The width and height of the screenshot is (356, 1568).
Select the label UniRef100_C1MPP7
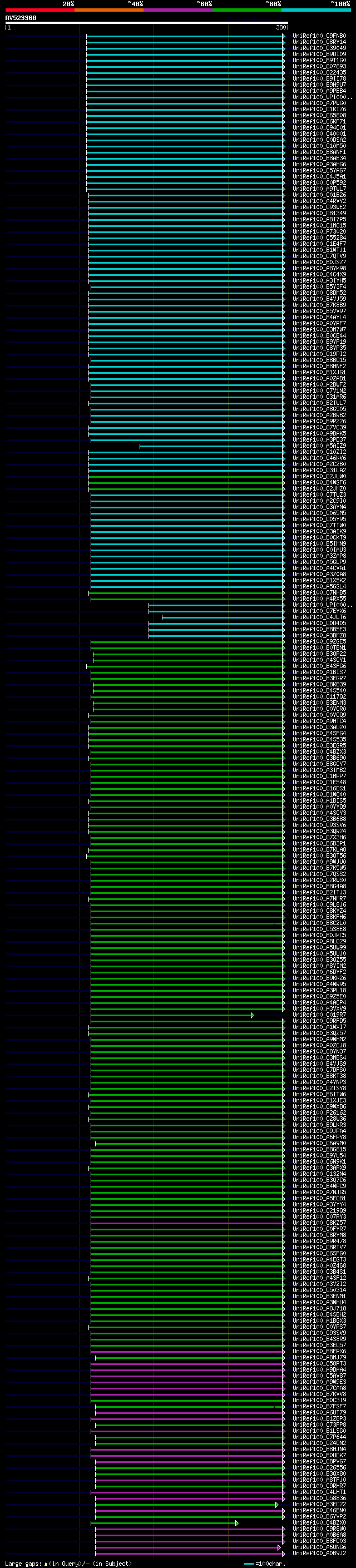pyautogui.click(x=319, y=776)
